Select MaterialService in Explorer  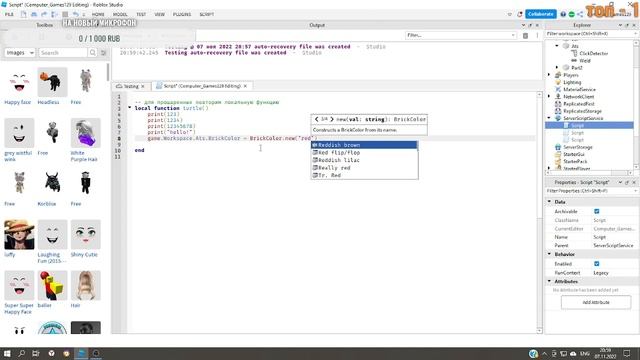coord(579,89)
